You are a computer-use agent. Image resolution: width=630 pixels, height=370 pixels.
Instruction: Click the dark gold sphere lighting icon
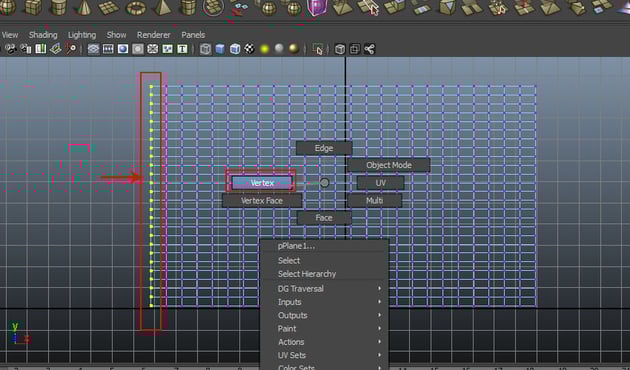(294, 49)
